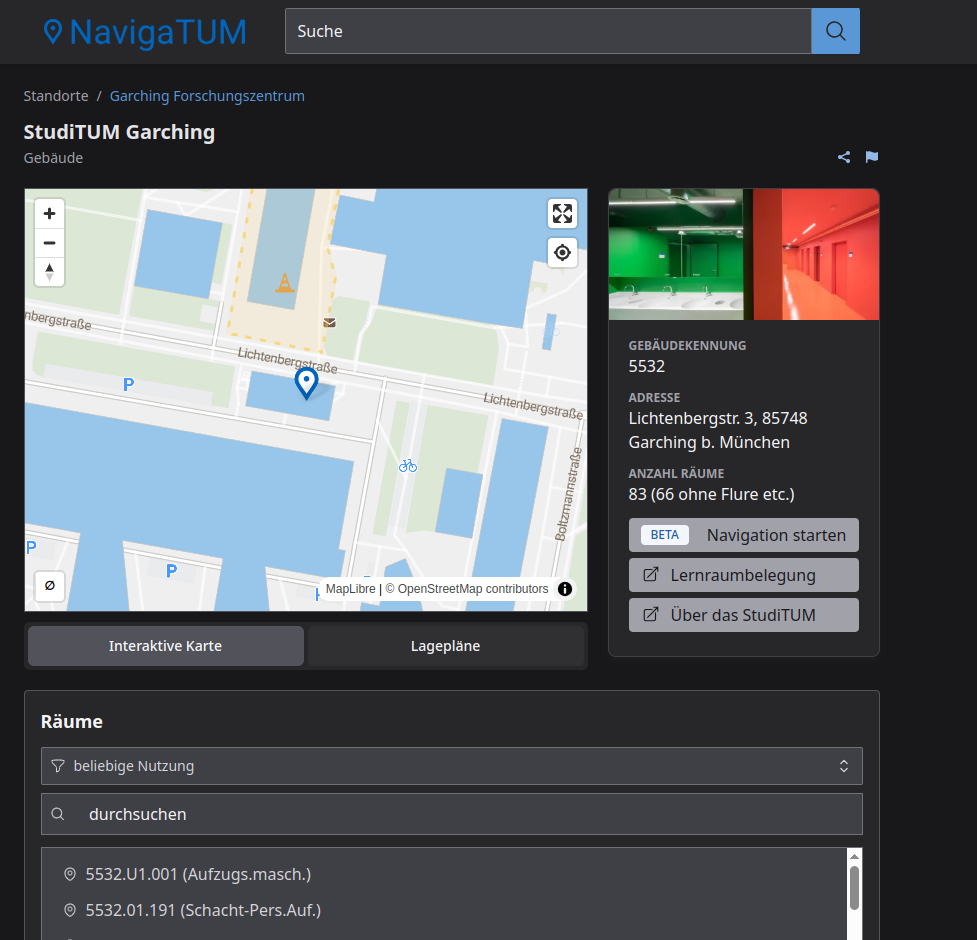Click the room list scrollbar thumb
977x940 pixels.
pos(854,887)
